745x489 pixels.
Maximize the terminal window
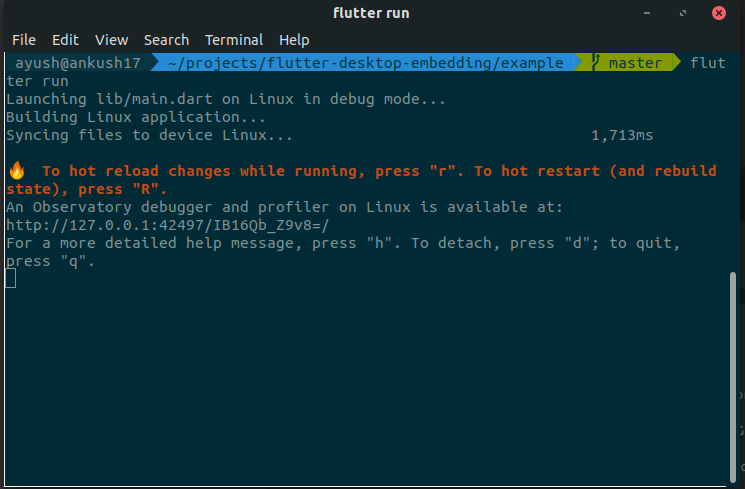point(683,13)
